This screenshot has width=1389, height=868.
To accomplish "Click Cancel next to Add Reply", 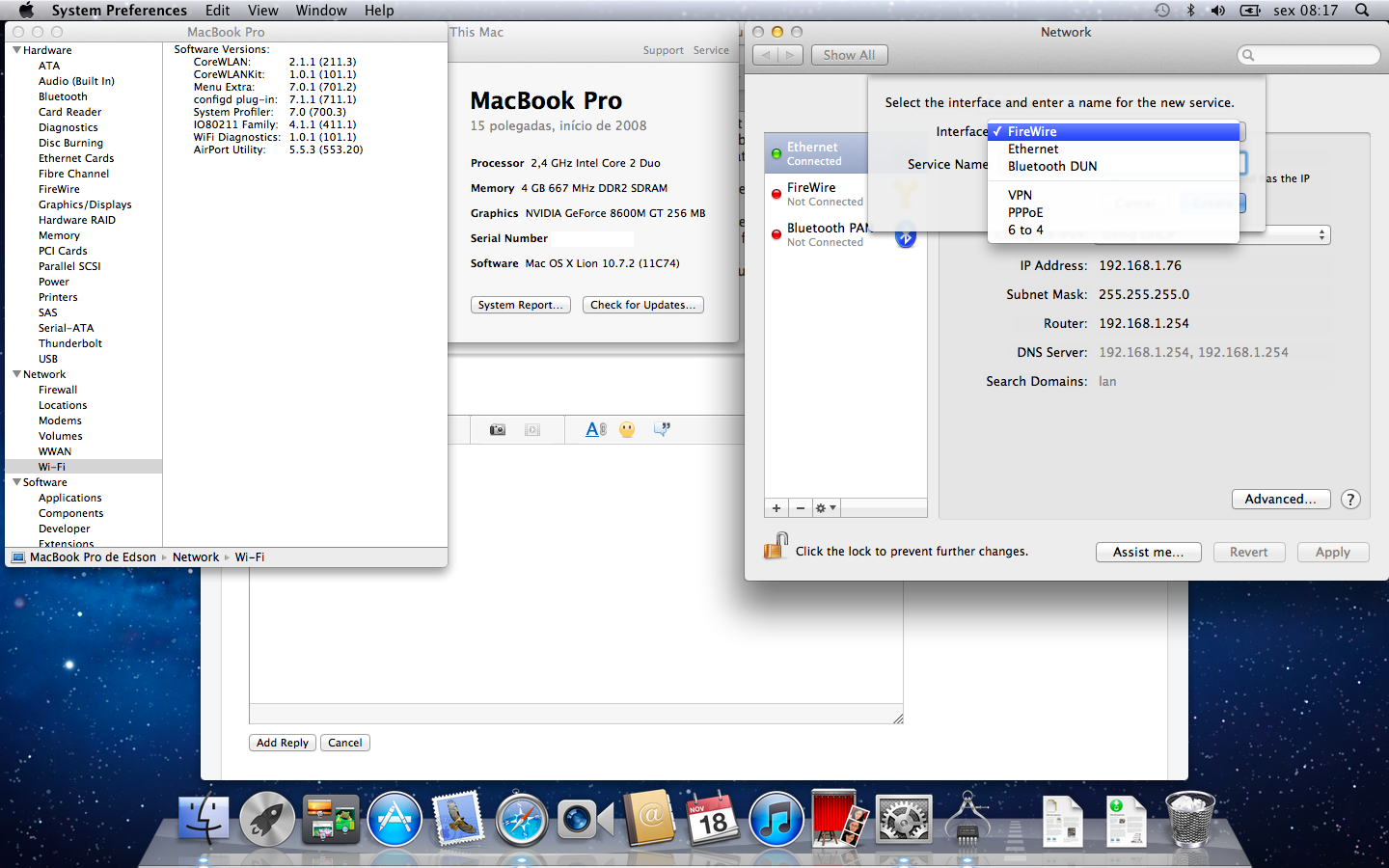I will [x=345, y=743].
